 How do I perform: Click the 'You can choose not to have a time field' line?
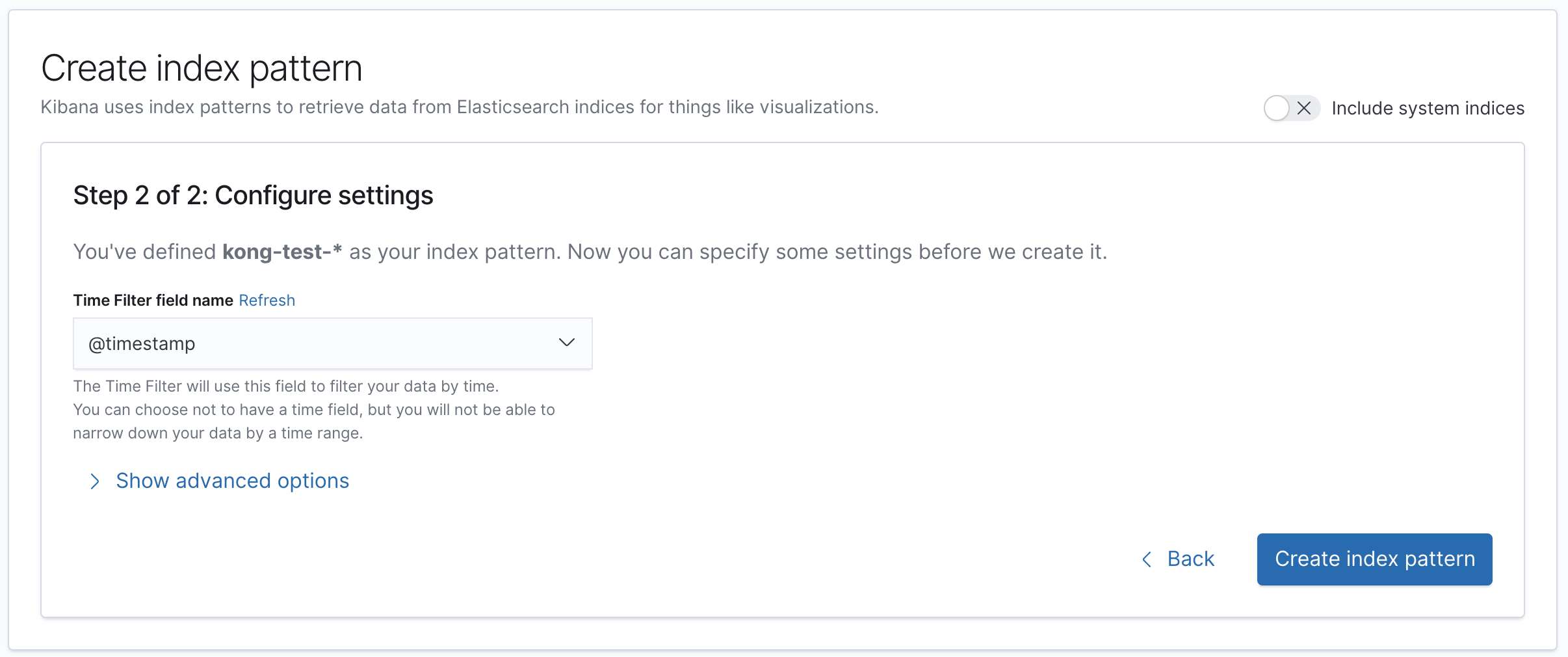click(x=313, y=410)
